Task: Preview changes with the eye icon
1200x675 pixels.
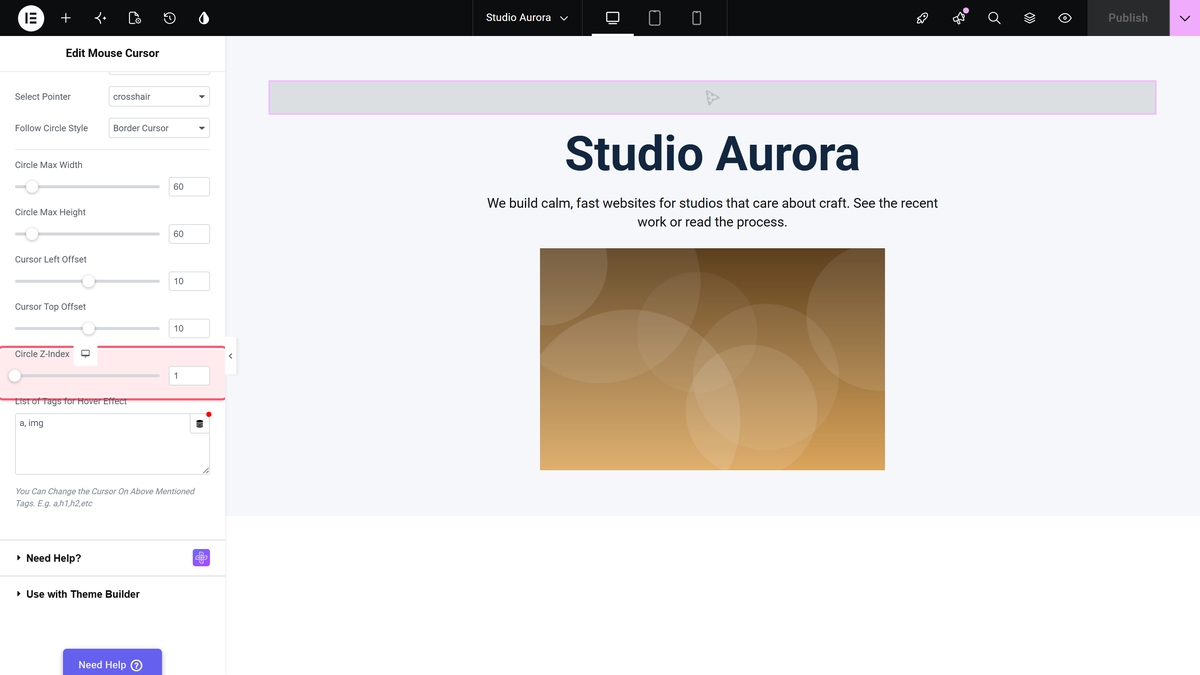Action: pyautogui.click(x=1065, y=18)
